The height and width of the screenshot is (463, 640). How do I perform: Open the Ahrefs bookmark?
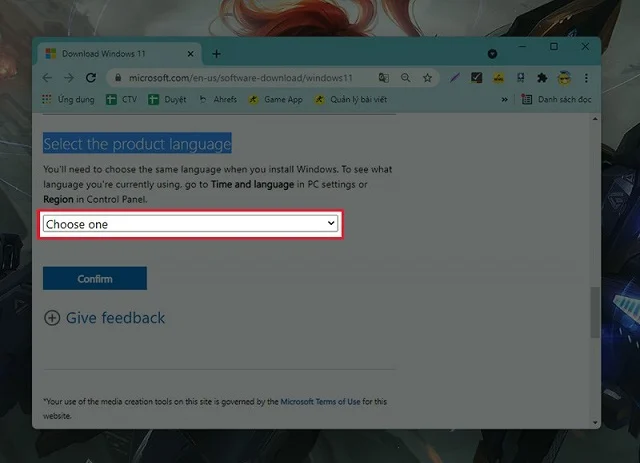click(x=218, y=99)
